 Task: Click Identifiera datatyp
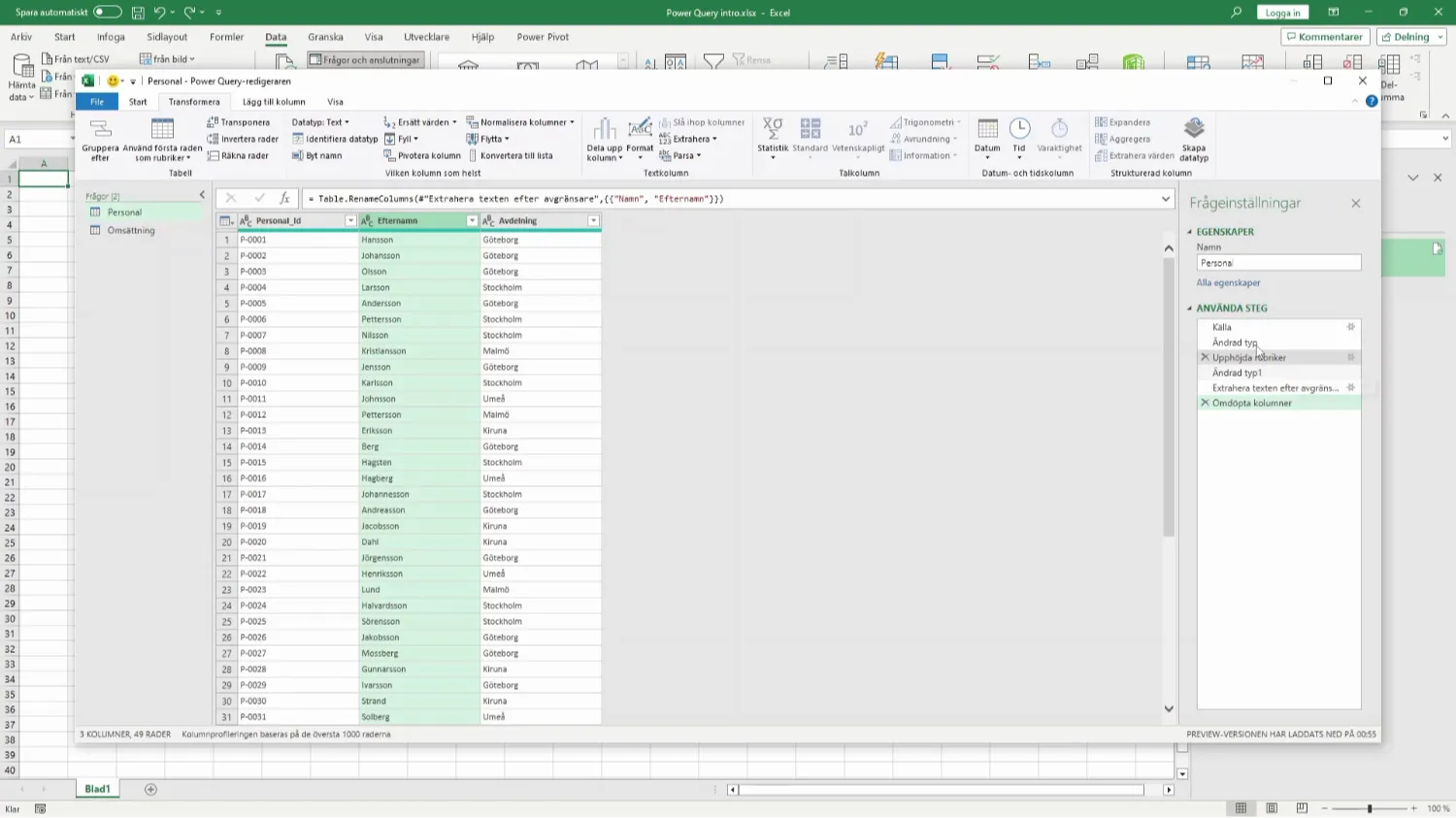point(335,139)
